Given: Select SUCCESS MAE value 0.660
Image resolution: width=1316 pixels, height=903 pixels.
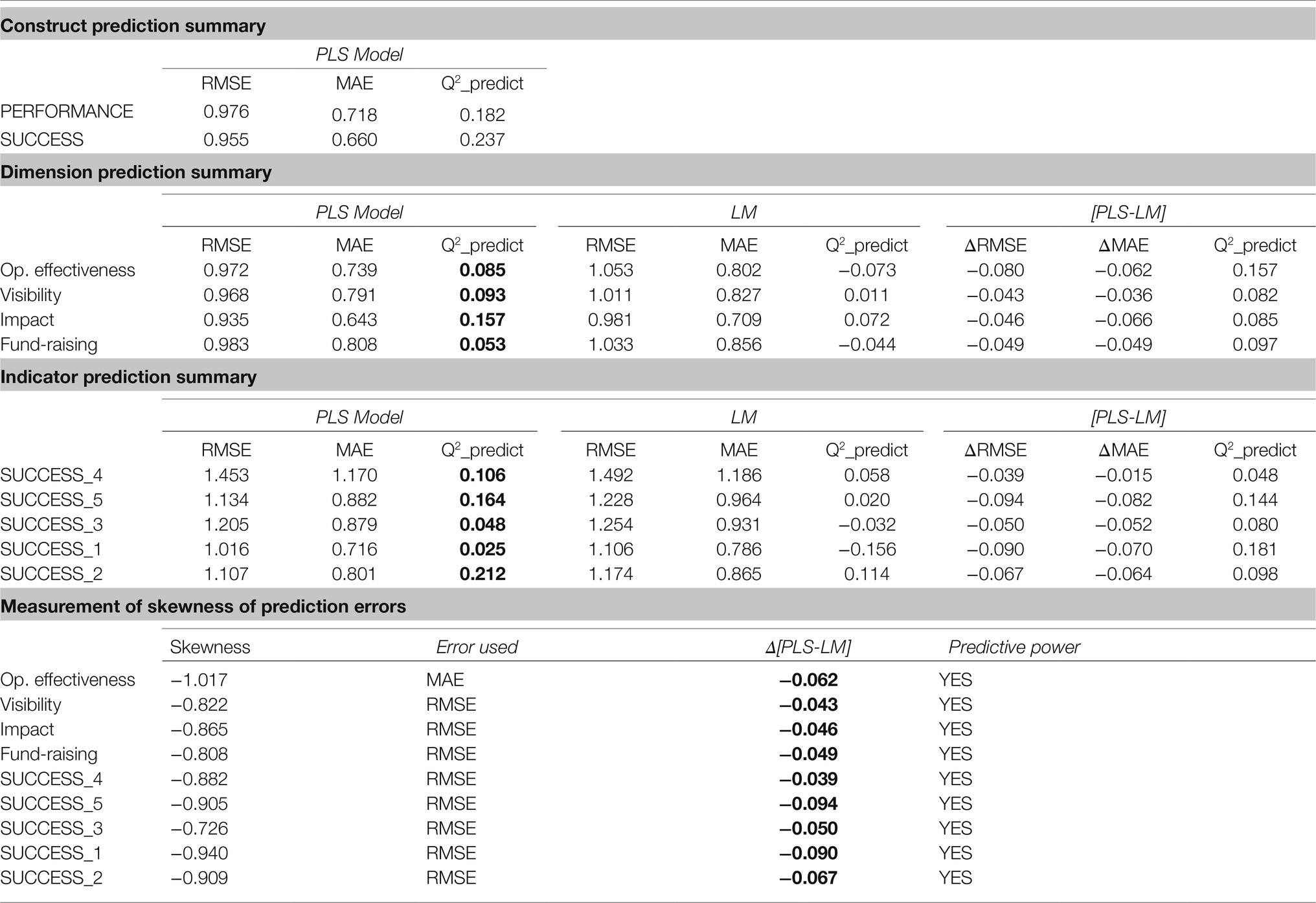Looking at the screenshot, I should [354, 140].
